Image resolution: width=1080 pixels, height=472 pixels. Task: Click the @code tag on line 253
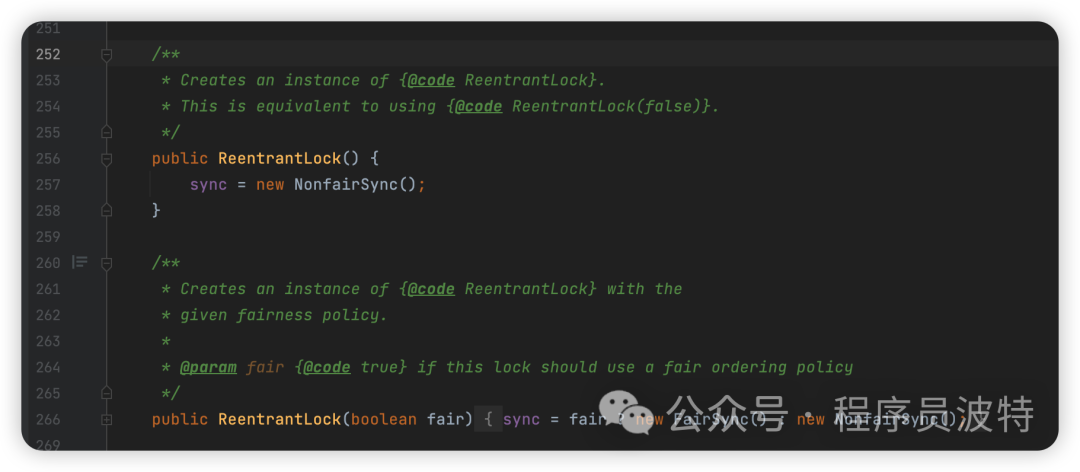pyautogui.click(x=431, y=81)
